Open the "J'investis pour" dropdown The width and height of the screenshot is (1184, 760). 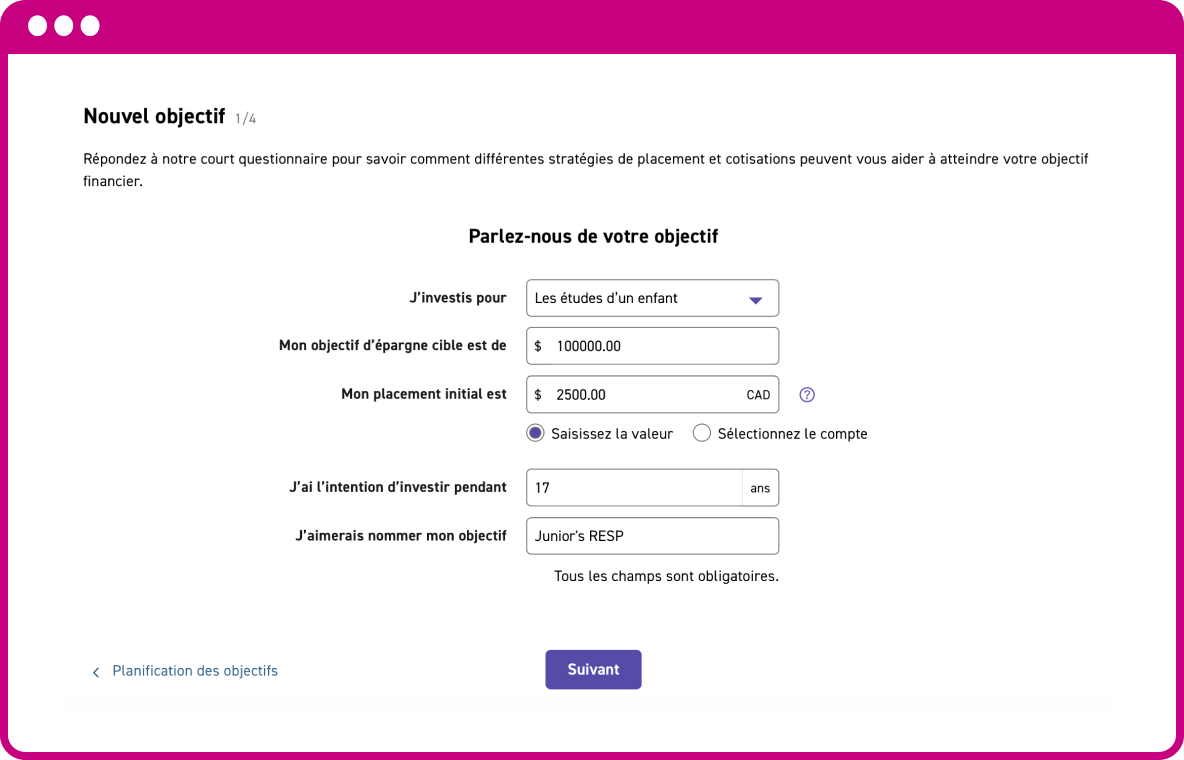click(652, 298)
